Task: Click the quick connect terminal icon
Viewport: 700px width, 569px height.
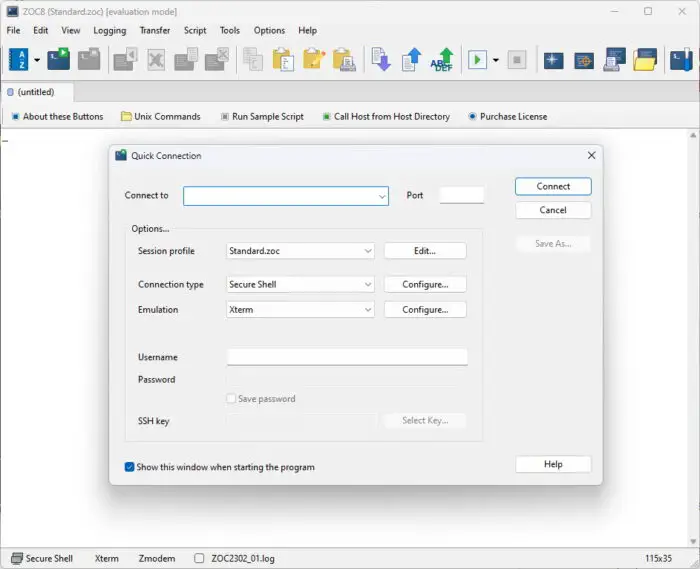Action: [58, 59]
